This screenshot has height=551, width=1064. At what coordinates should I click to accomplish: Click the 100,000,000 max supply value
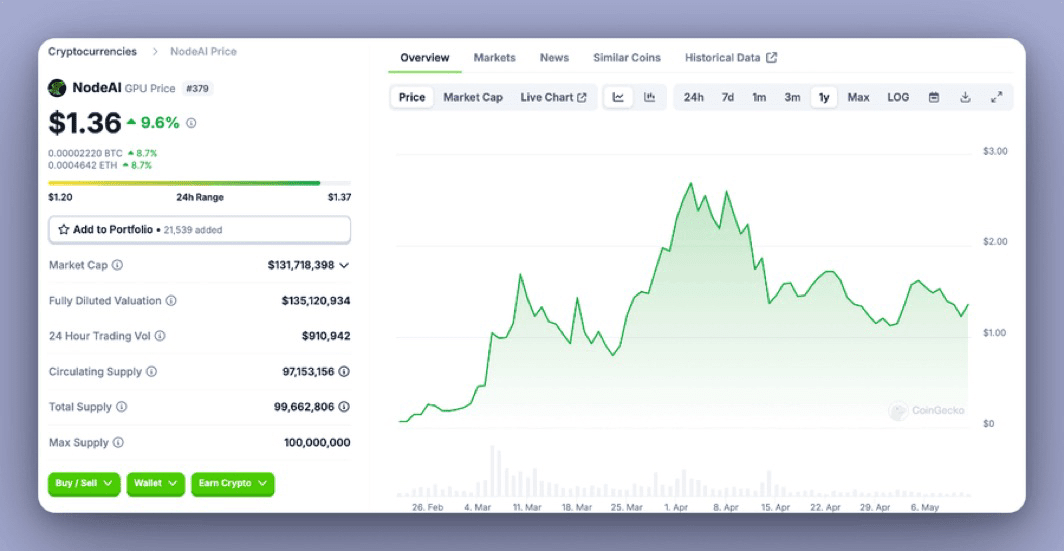tap(318, 442)
